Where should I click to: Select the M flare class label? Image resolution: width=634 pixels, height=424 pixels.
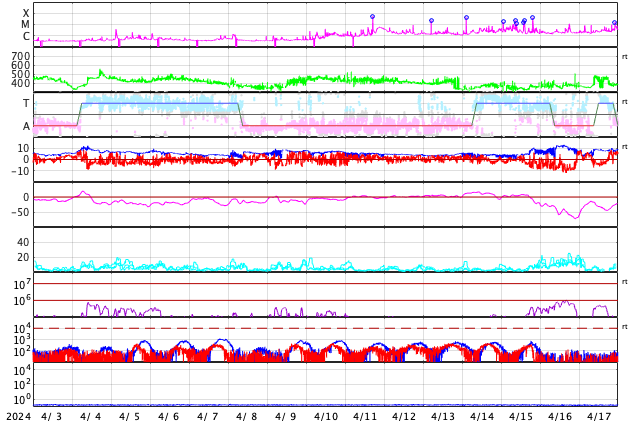coord(25,24)
